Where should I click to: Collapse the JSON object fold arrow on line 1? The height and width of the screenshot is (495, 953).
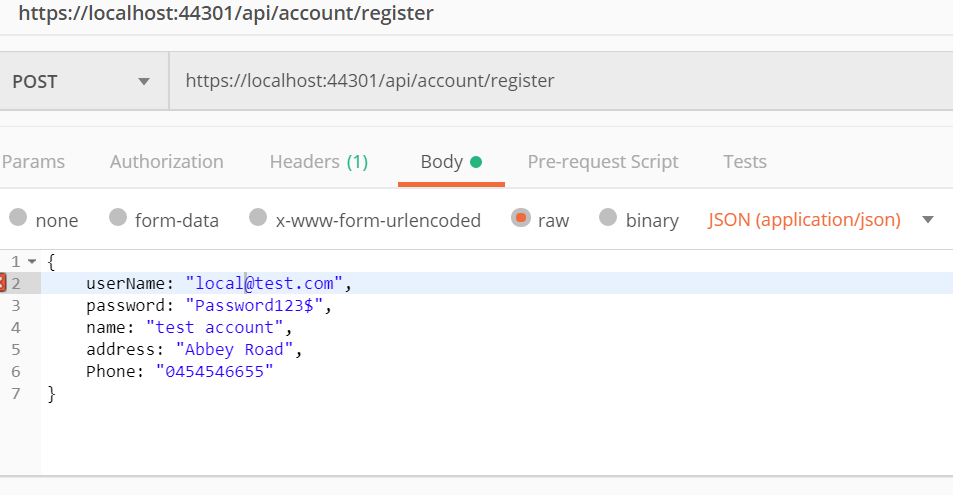(x=31, y=262)
